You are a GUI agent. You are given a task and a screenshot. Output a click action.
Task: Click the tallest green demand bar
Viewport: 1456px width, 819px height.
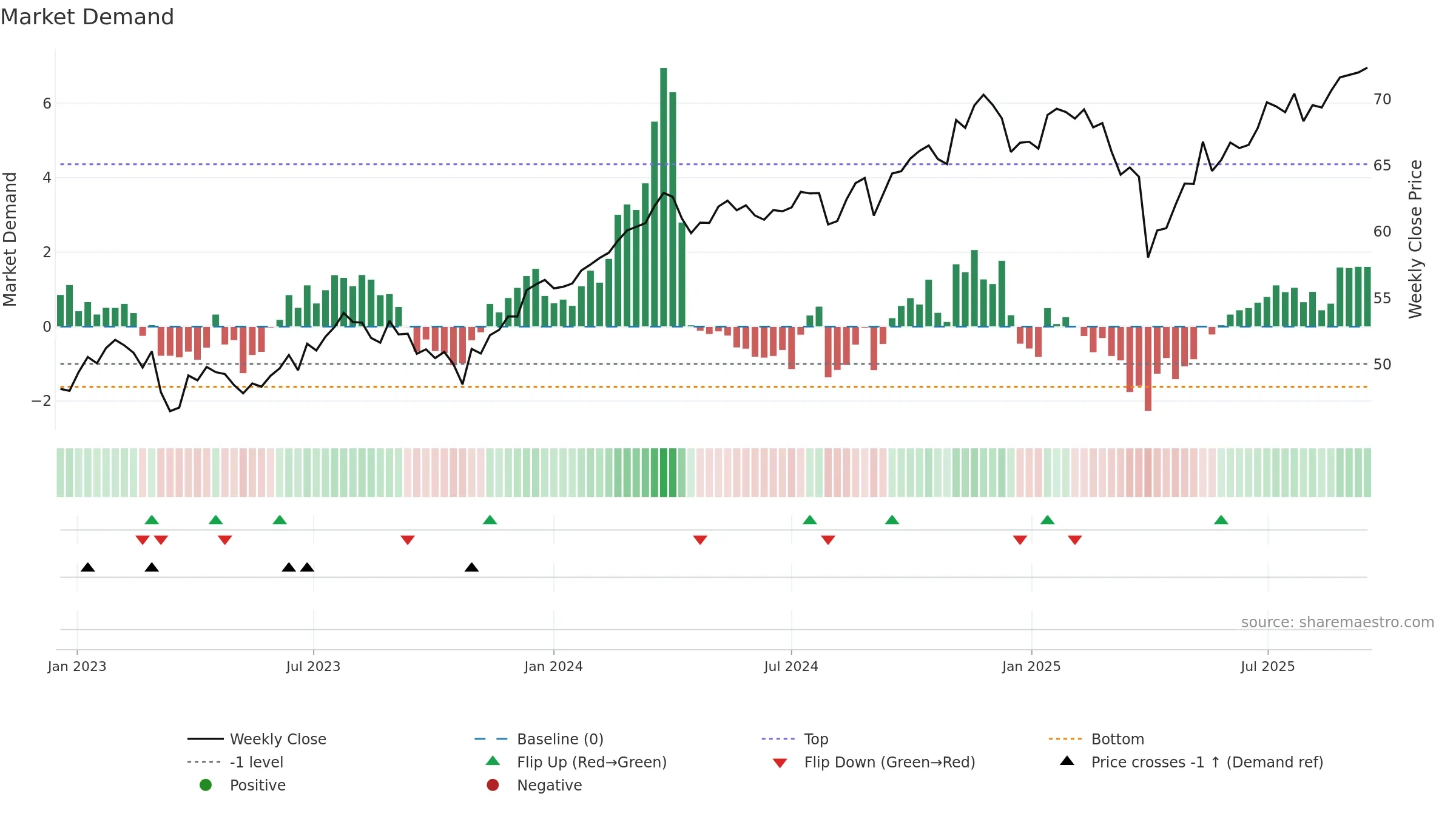(x=664, y=197)
